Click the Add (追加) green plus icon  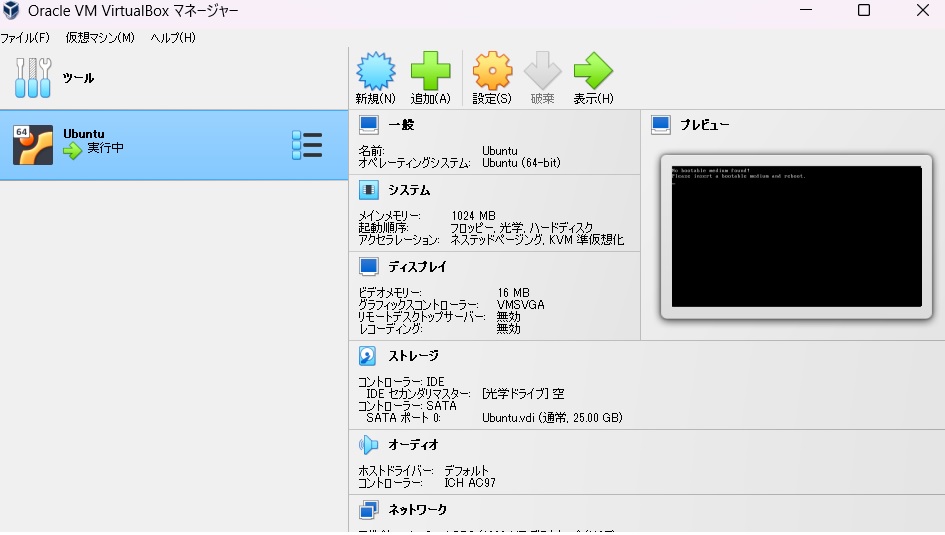click(x=430, y=70)
